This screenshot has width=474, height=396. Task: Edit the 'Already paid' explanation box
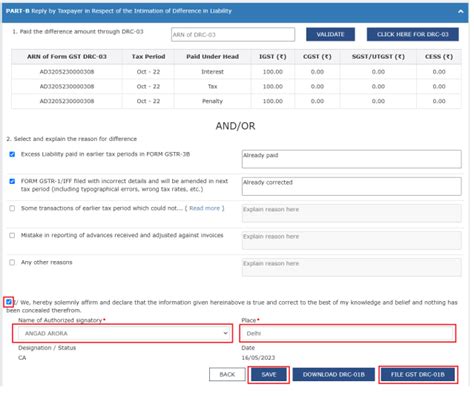351,159
